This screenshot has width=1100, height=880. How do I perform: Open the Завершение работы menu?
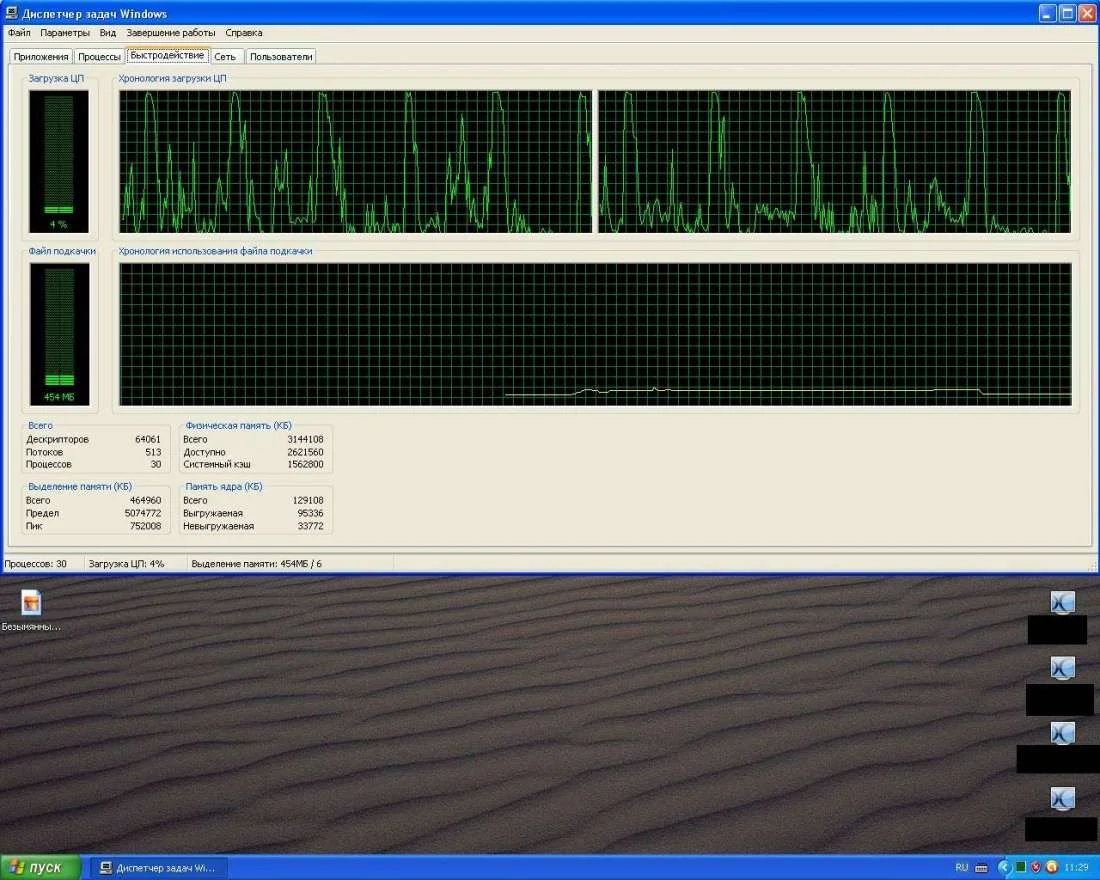[171, 33]
